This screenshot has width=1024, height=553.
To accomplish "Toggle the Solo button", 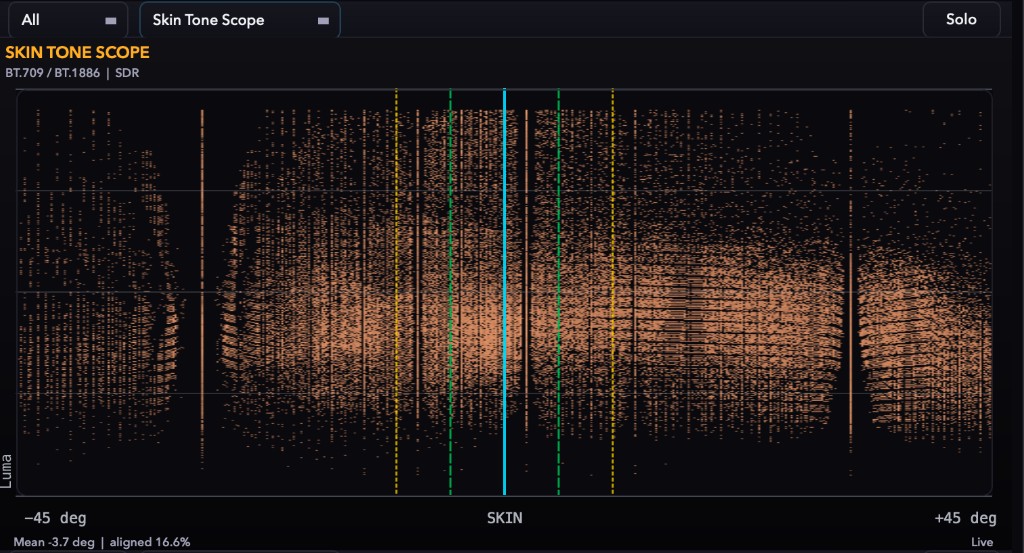I will point(961,19).
